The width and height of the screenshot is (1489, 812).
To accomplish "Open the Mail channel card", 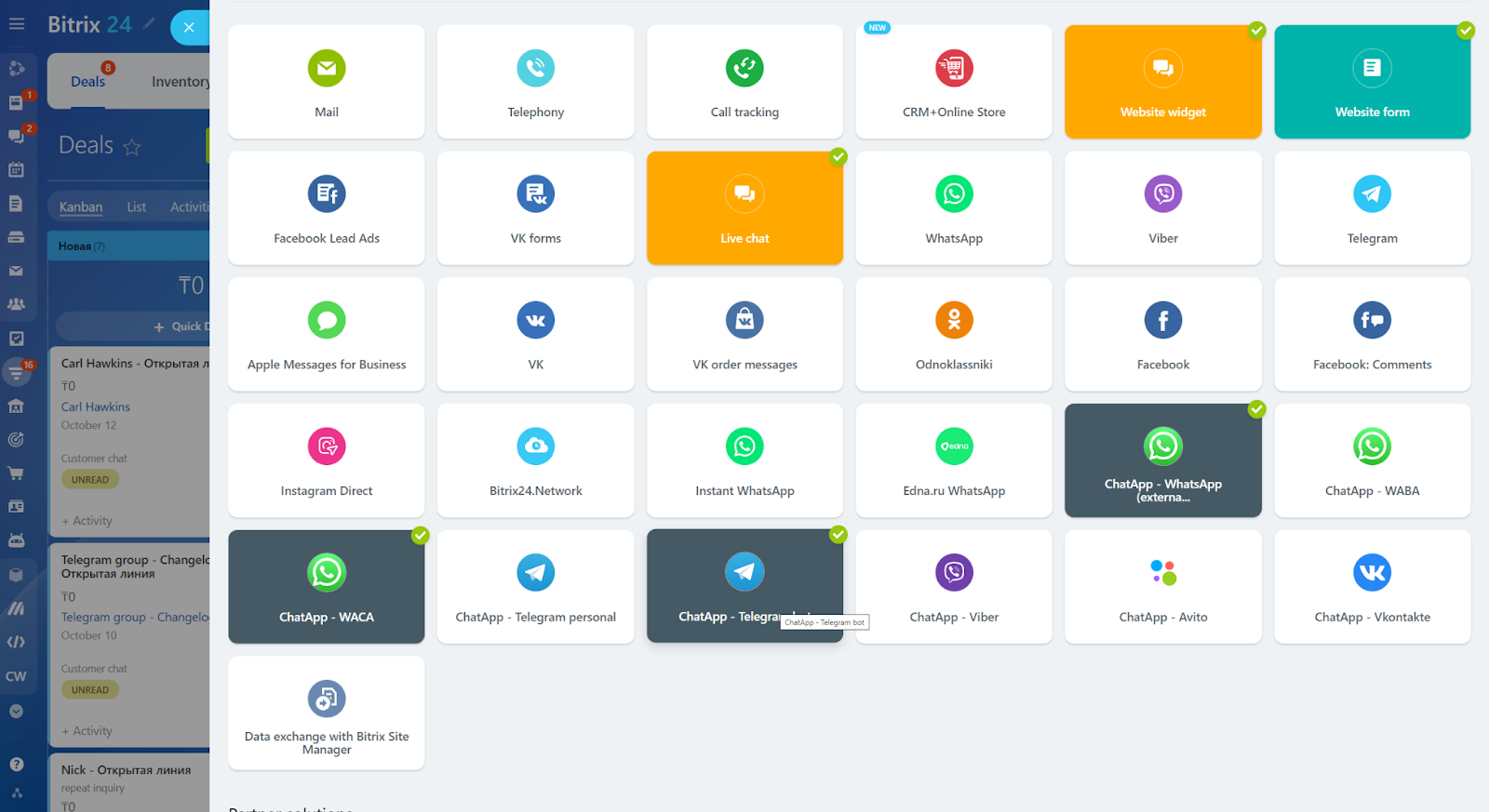I will pyautogui.click(x=326, y=82).
